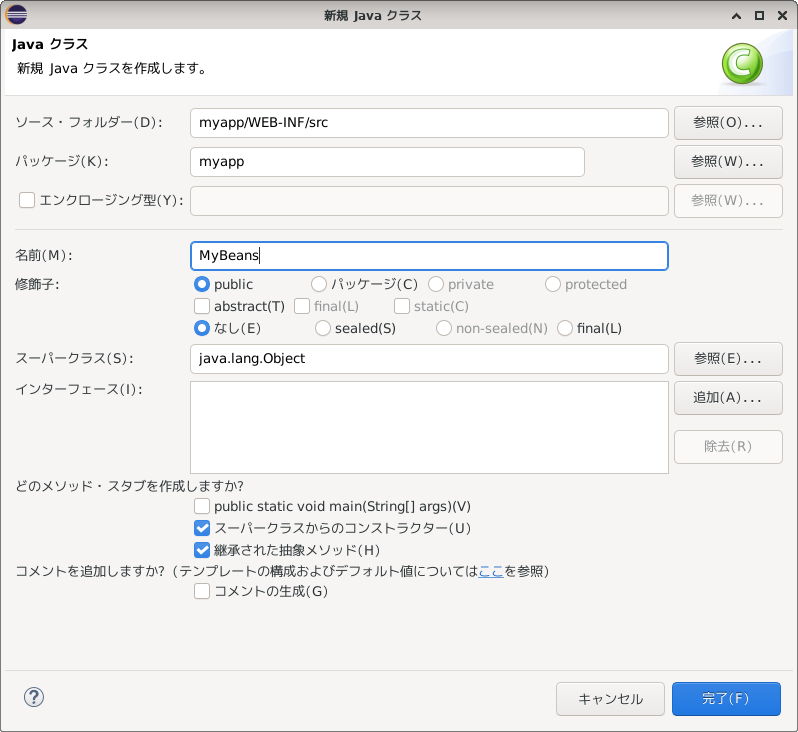
Task: Click the empty インターフェース list box
Action: point(429,428)
